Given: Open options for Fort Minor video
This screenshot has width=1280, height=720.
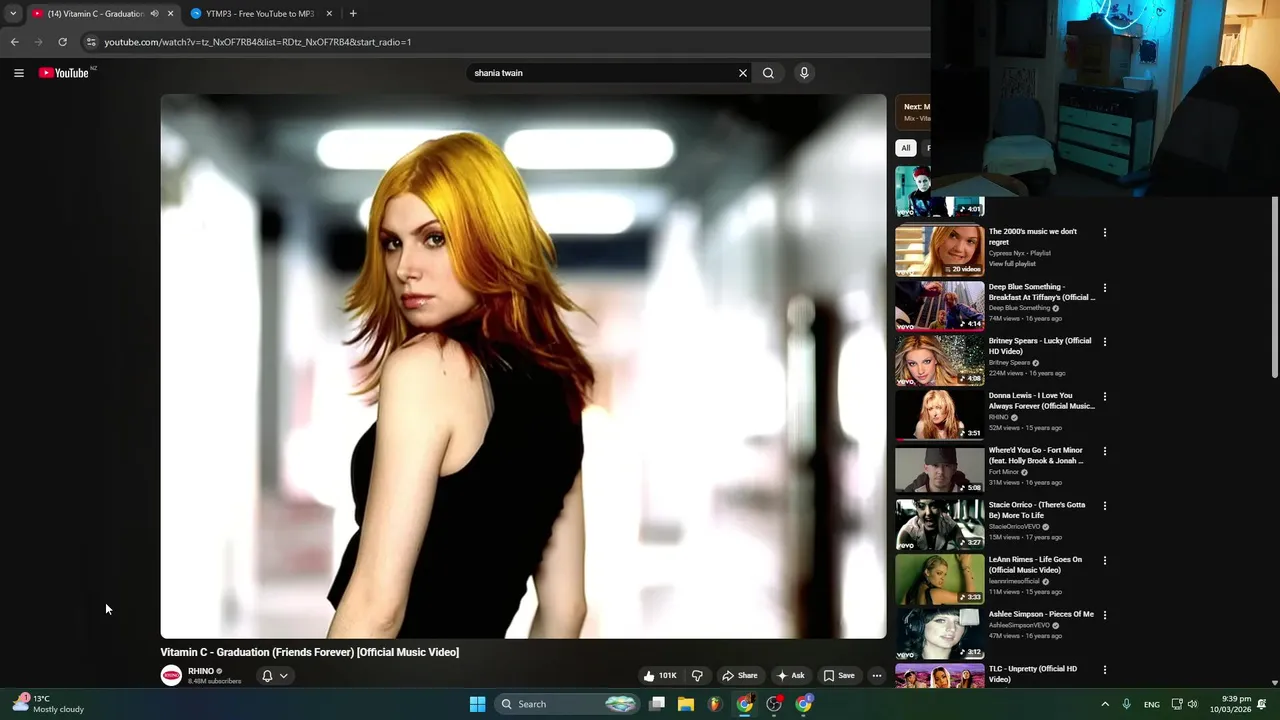Looking at the screenshot, I should pos(1105,451).
